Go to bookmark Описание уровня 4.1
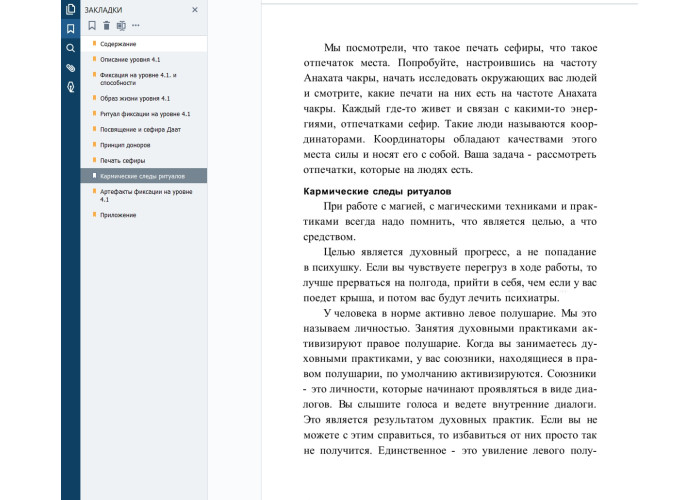The height and width of the screenshot is (500, 700). [x=130, y=59]
